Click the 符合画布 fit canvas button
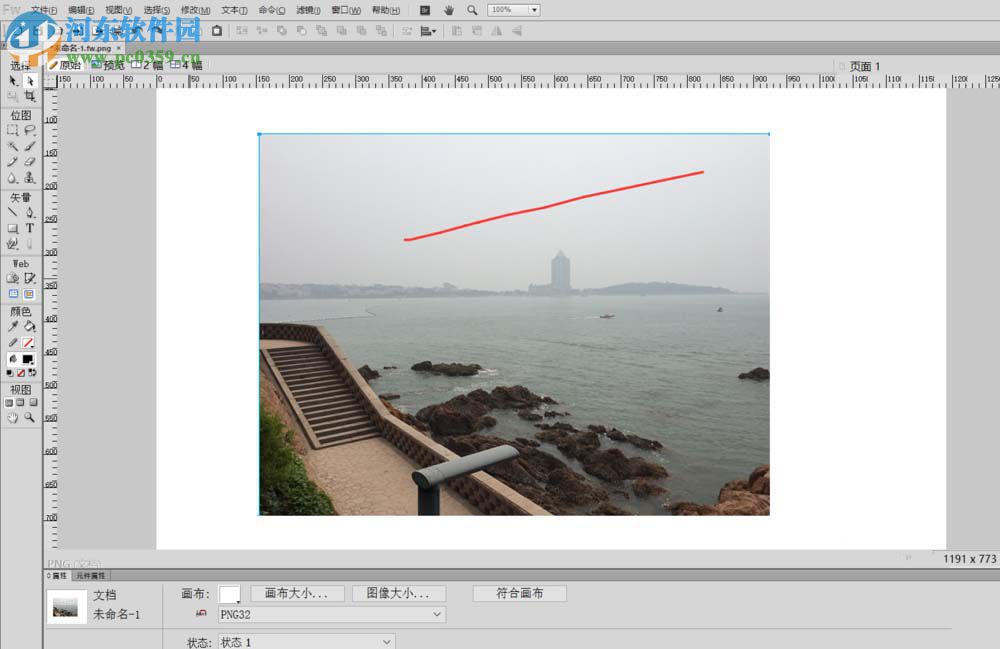Image resolution: width=1000 pixels, height=649 pixels. click(x=520, y=594)
